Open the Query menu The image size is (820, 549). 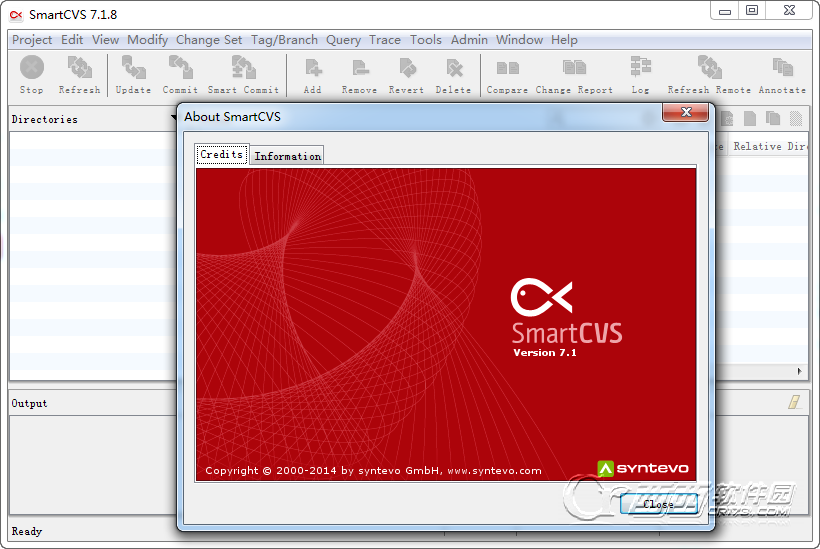coord(344,40)
